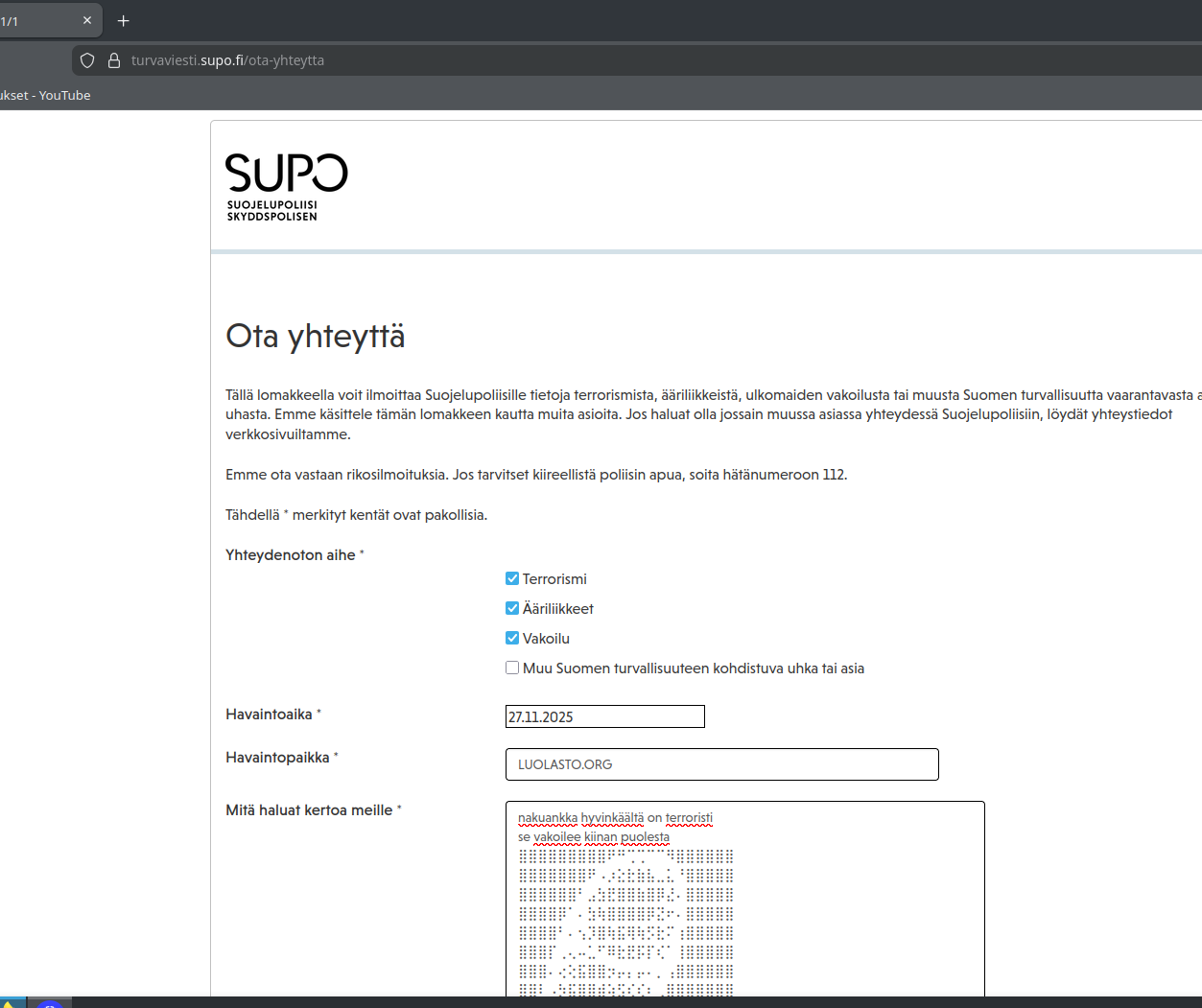Check Muu Suomen turvallisuuteen kohdistuva uhka box
The height and width of the screenshot is (1008, 1202).
(x=512, y=668)
